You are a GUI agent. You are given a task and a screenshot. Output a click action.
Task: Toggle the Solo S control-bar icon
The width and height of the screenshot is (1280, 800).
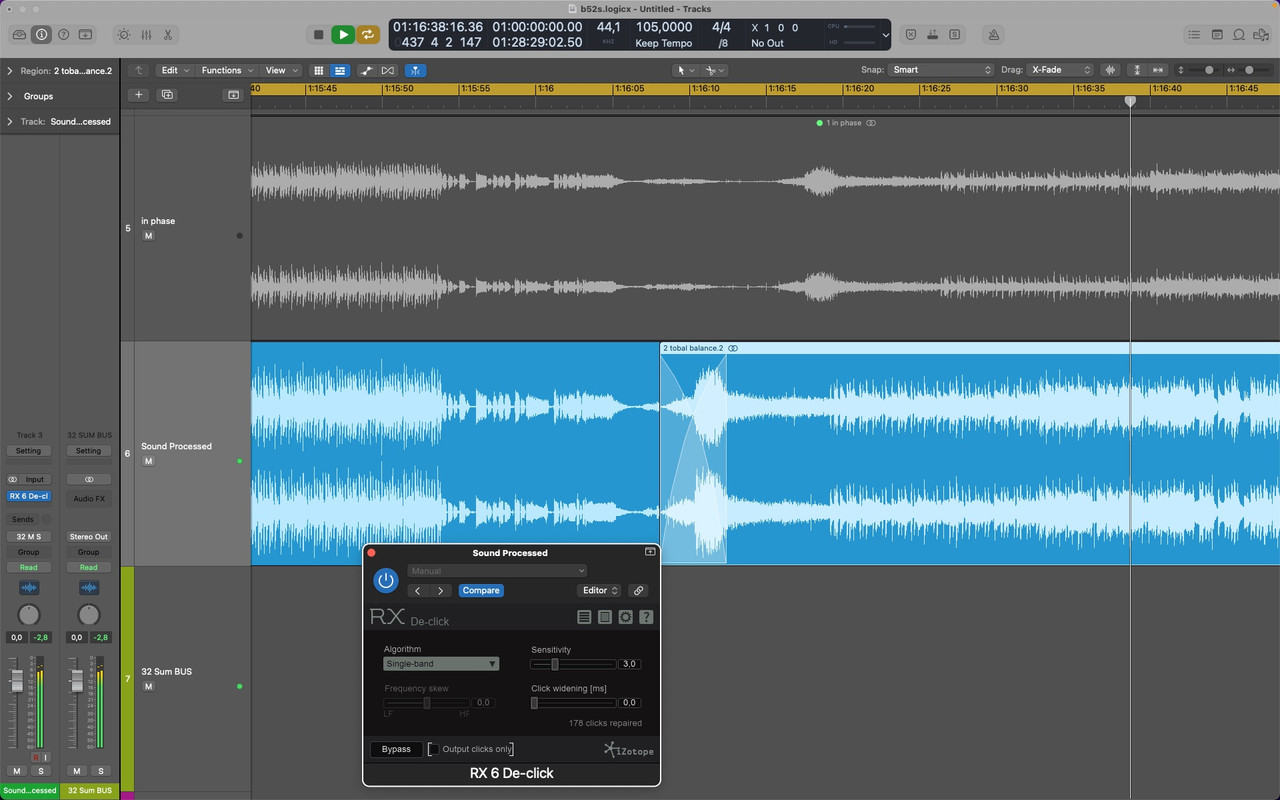click(955, 34)
